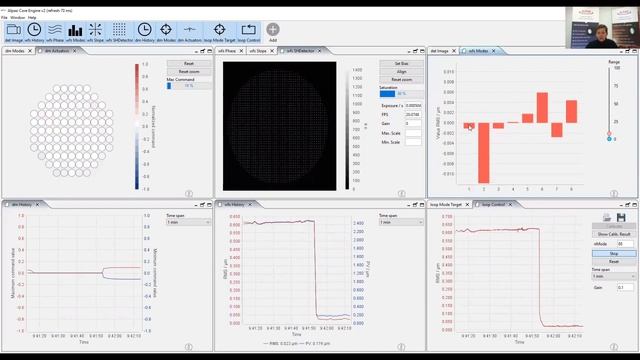Click the Max Command progress bar

coord(189,86)
